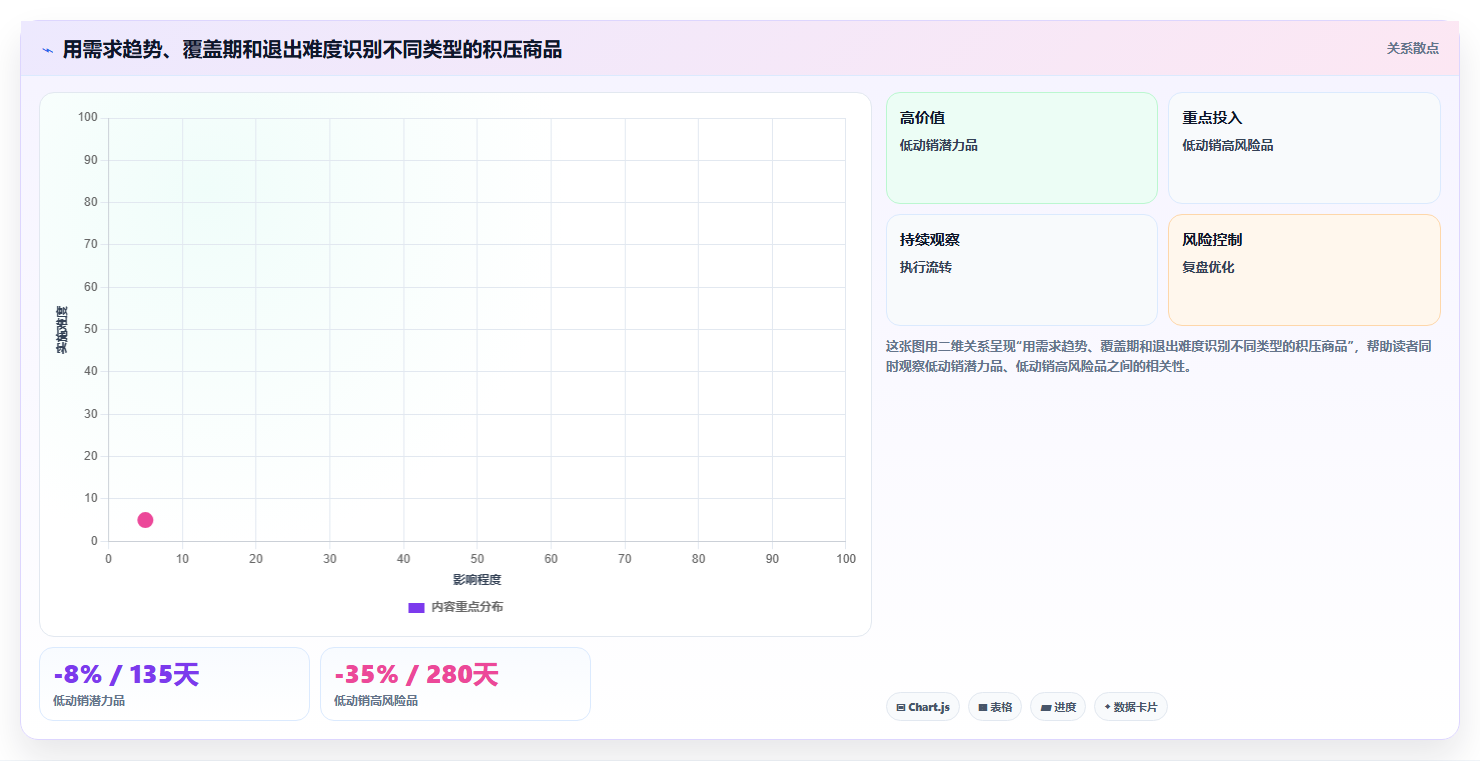Select the 表格 tag chip
1480x761 pixels.
(x=994, y=707)
